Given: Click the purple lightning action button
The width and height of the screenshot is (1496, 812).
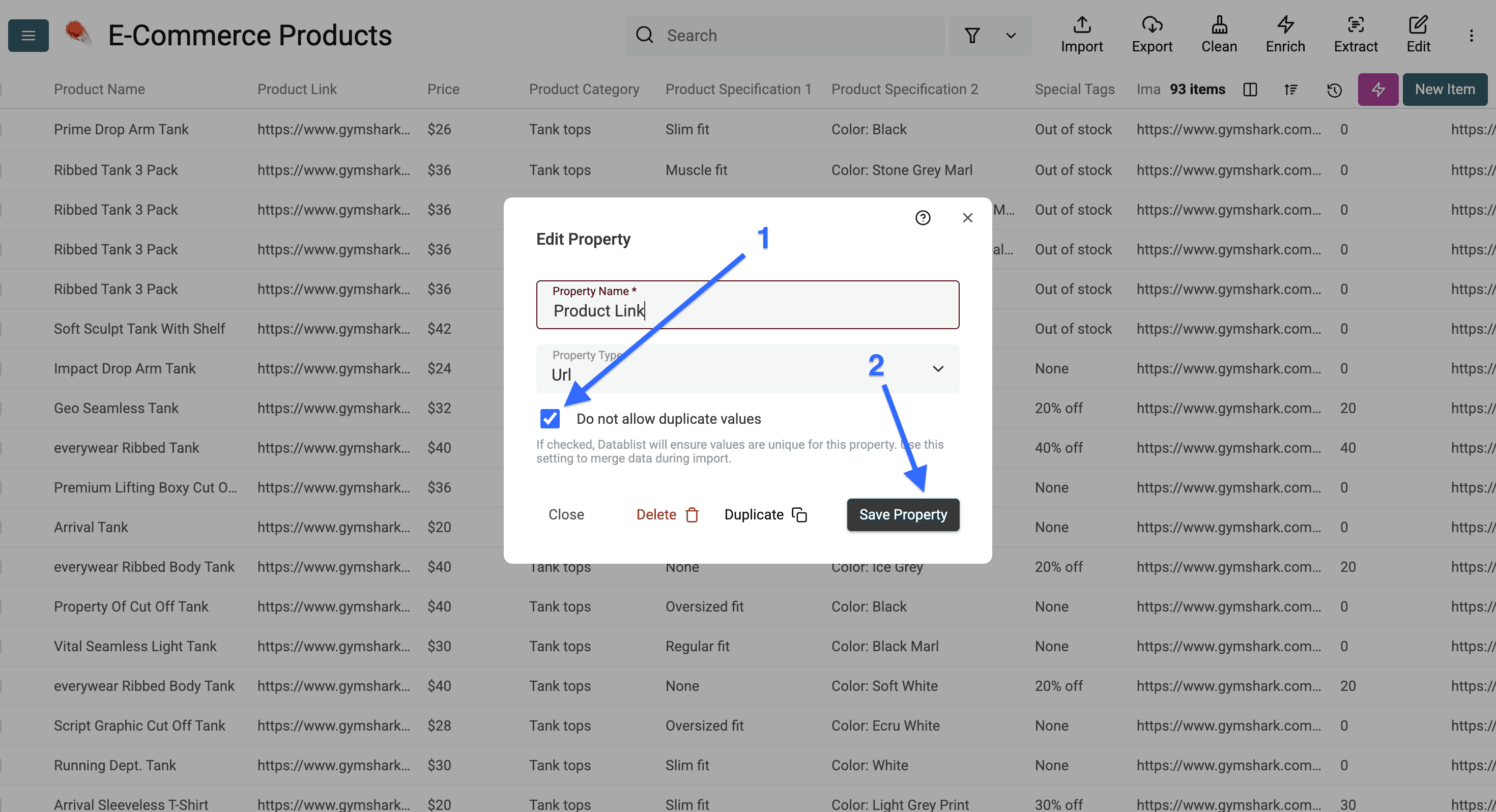Looking at the screenshot, I should point(1377,90).
